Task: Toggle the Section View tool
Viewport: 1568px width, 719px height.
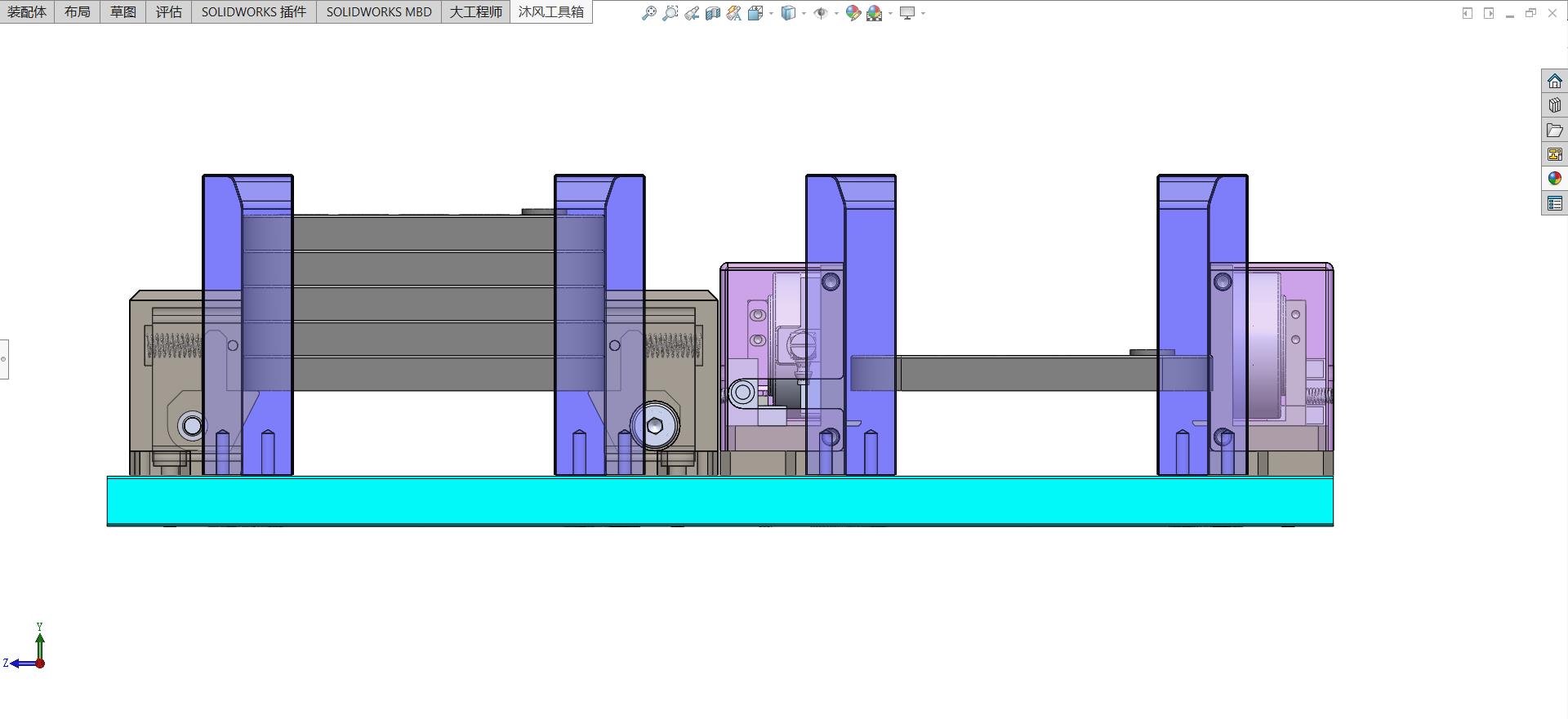Action: [713, 13]
